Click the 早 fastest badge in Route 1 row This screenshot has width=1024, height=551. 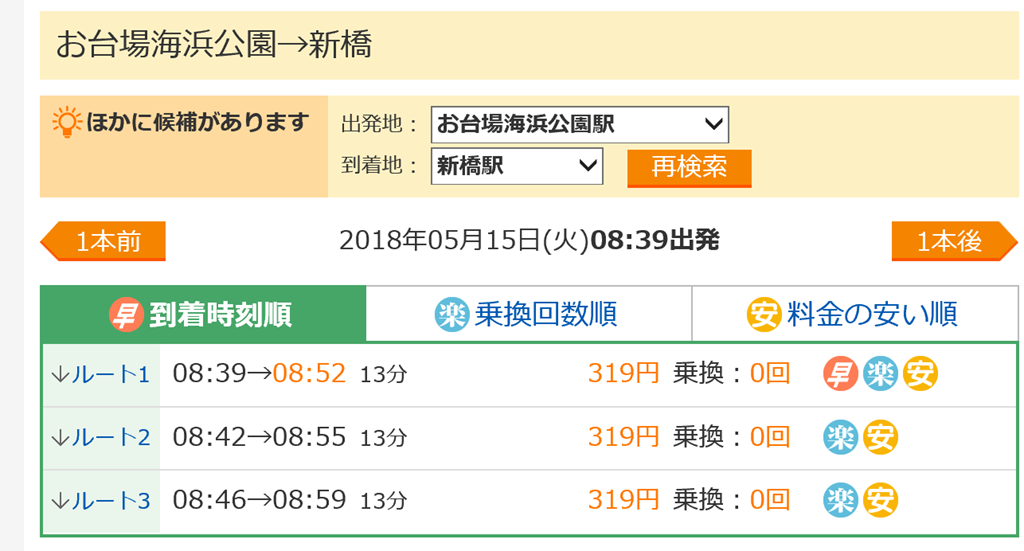pos(840,374)
